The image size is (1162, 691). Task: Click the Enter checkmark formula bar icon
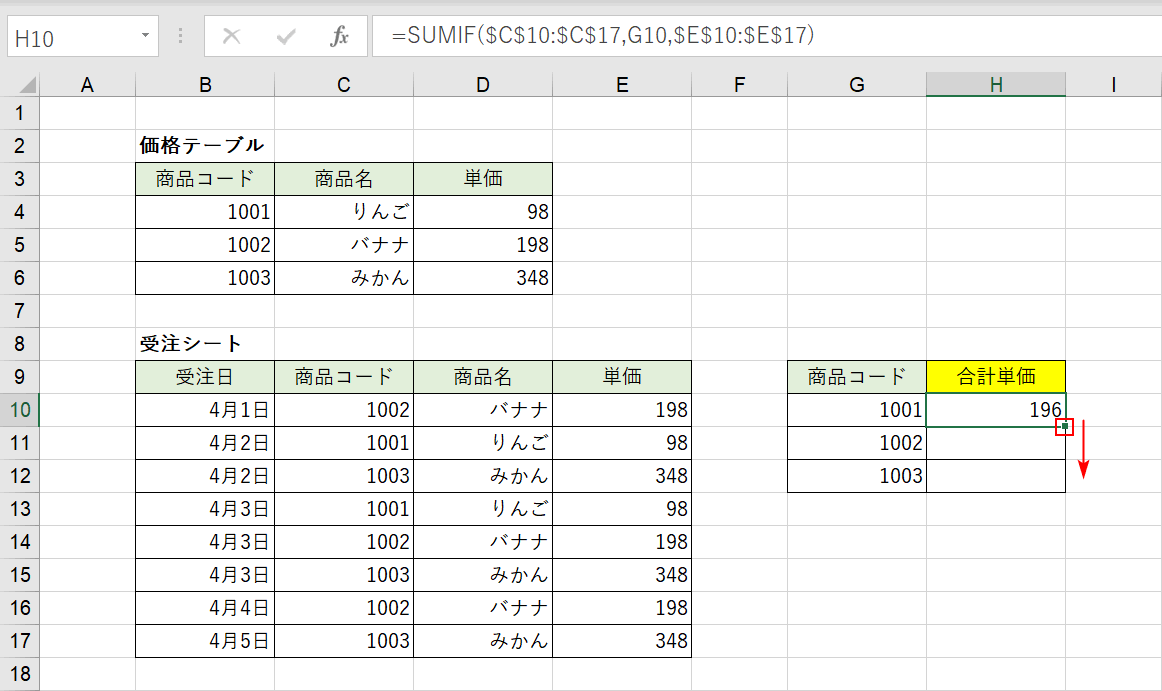[285, 36]
